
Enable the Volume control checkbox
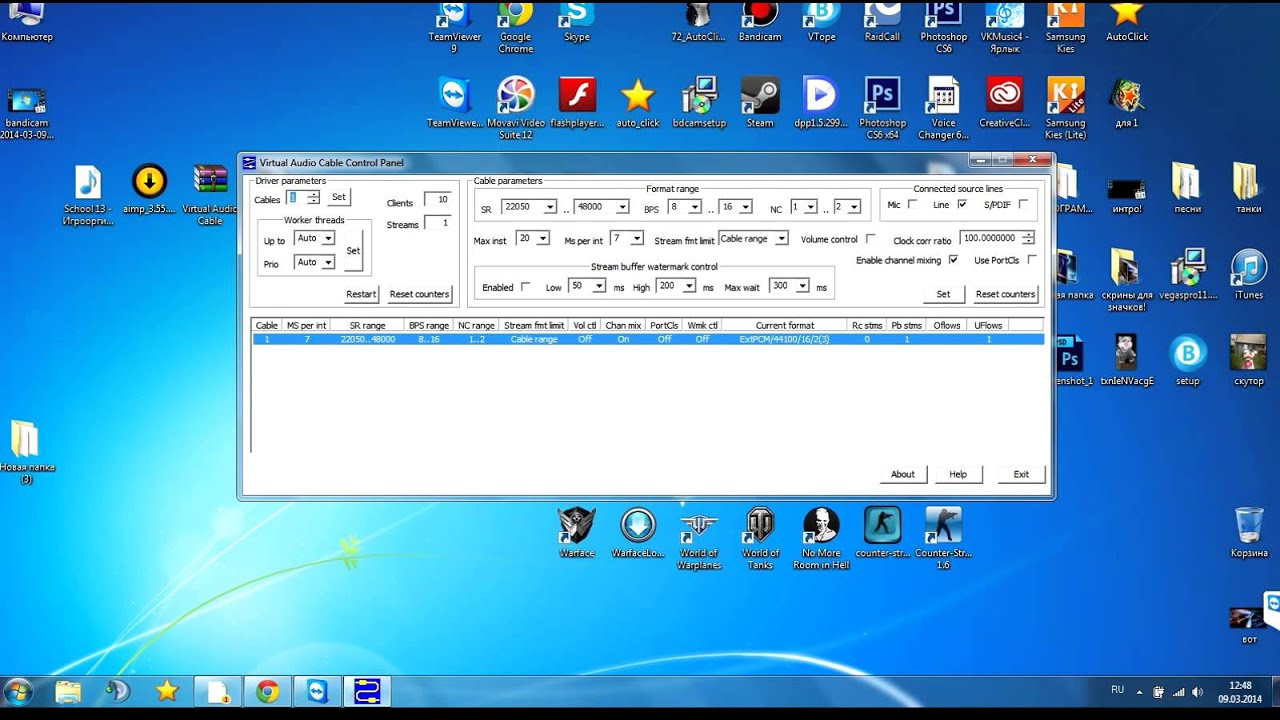870,239
